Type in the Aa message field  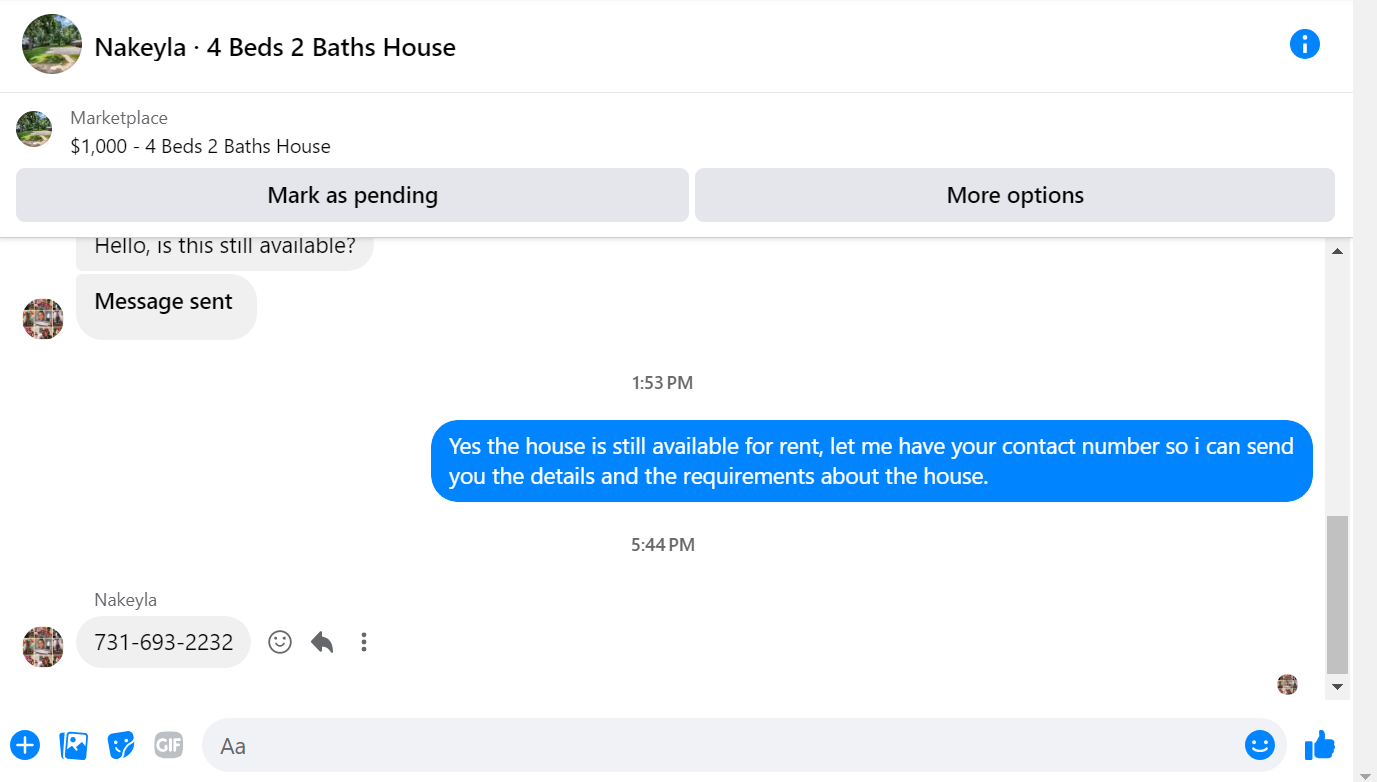point(720,745)
